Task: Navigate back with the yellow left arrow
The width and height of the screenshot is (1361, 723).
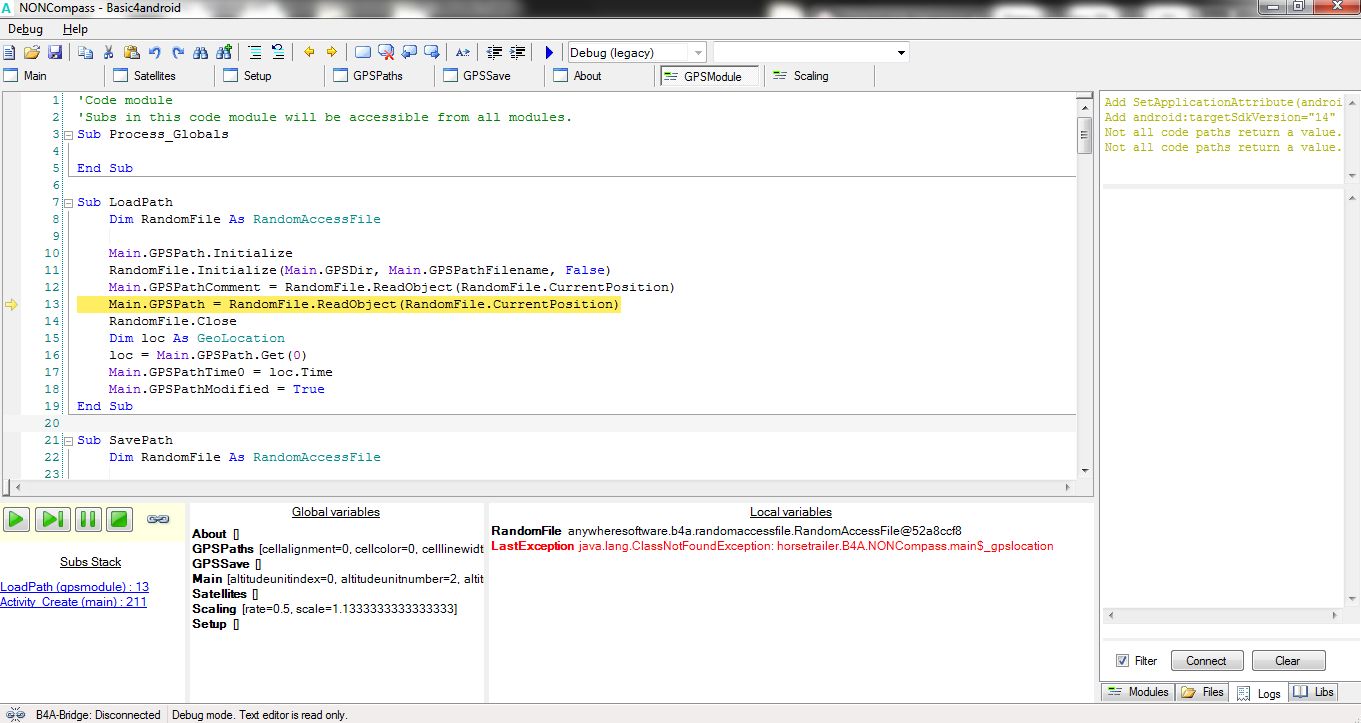Action: coord(308,52)
